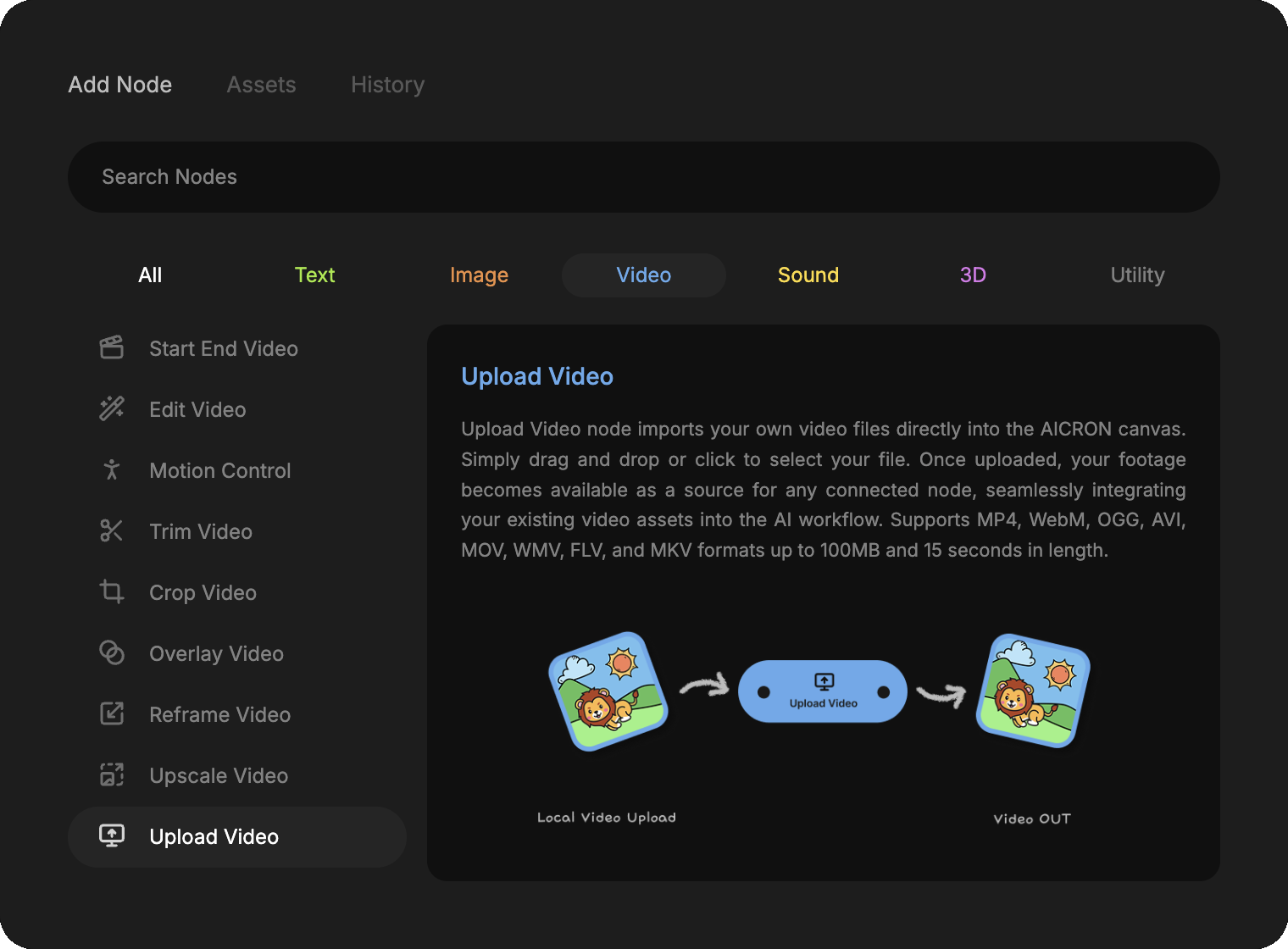Click the Motion Control figure icon
Viewport: 1288px width, 949px height.
point(112,469)
